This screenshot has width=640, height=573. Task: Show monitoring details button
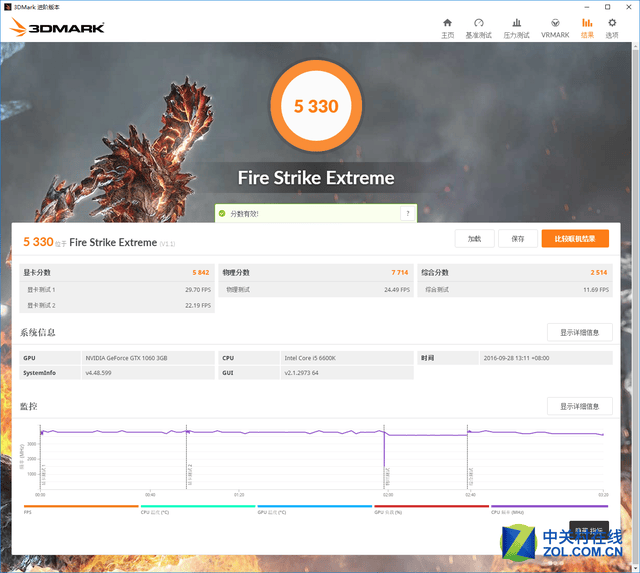(x=580, y=406)
